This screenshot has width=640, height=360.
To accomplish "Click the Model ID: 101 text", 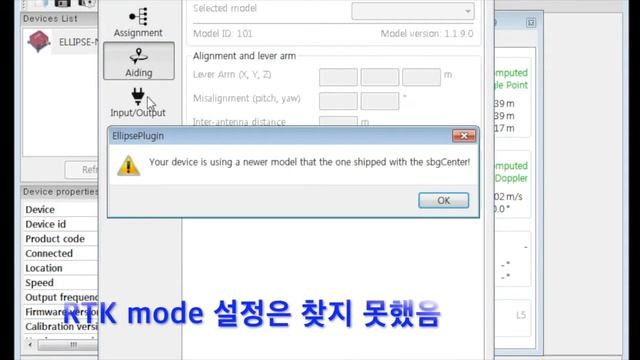I will [x=223, y=34].
